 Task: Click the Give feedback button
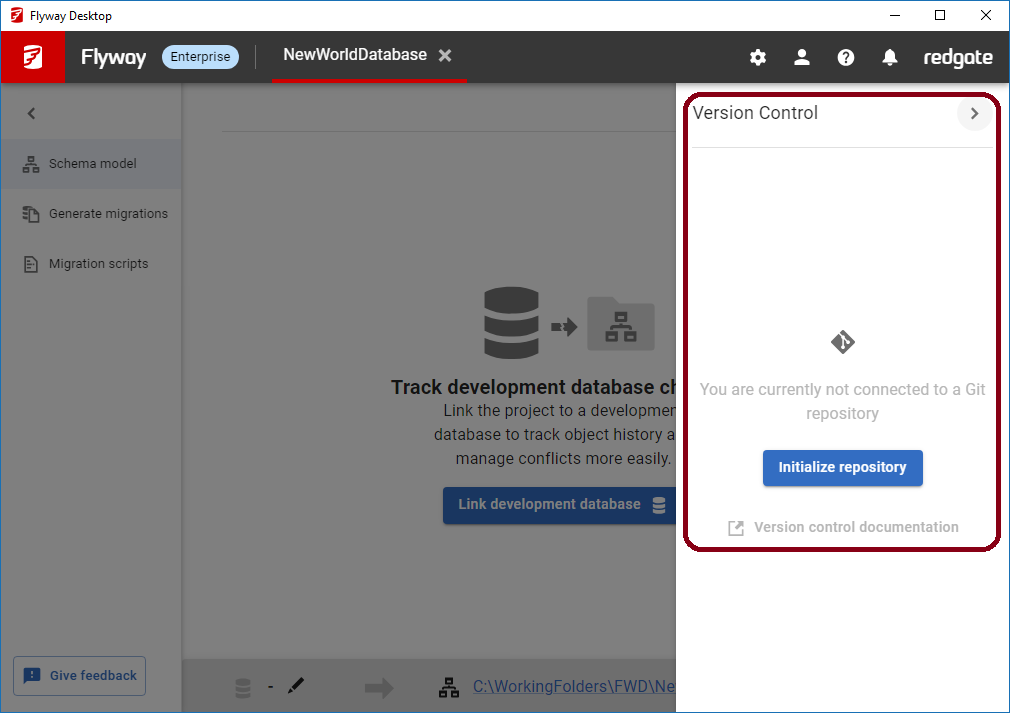[80, 676]
